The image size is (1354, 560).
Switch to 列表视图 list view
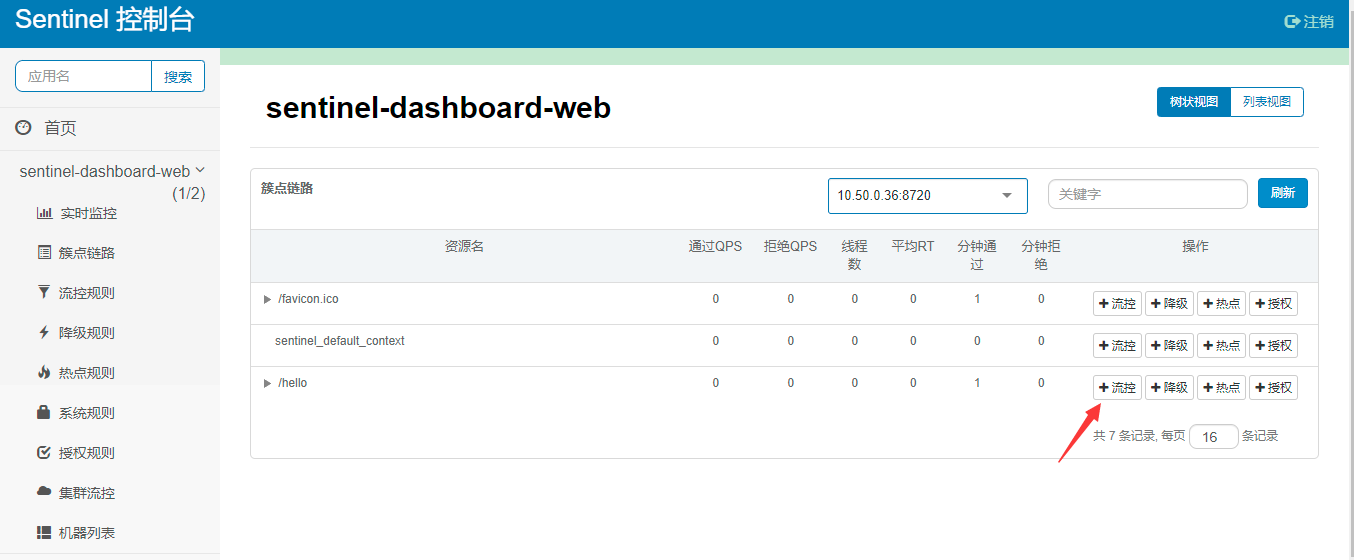(1267, 102)
